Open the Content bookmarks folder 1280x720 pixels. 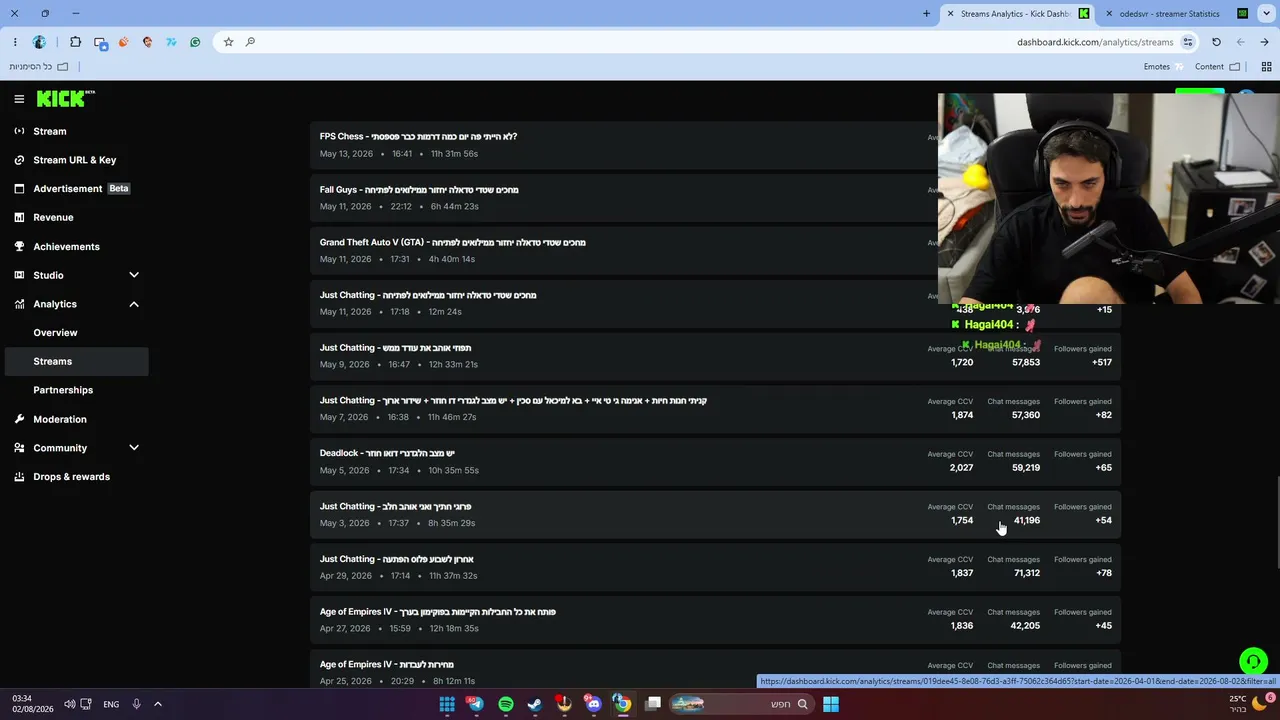tap(1217, 67)
